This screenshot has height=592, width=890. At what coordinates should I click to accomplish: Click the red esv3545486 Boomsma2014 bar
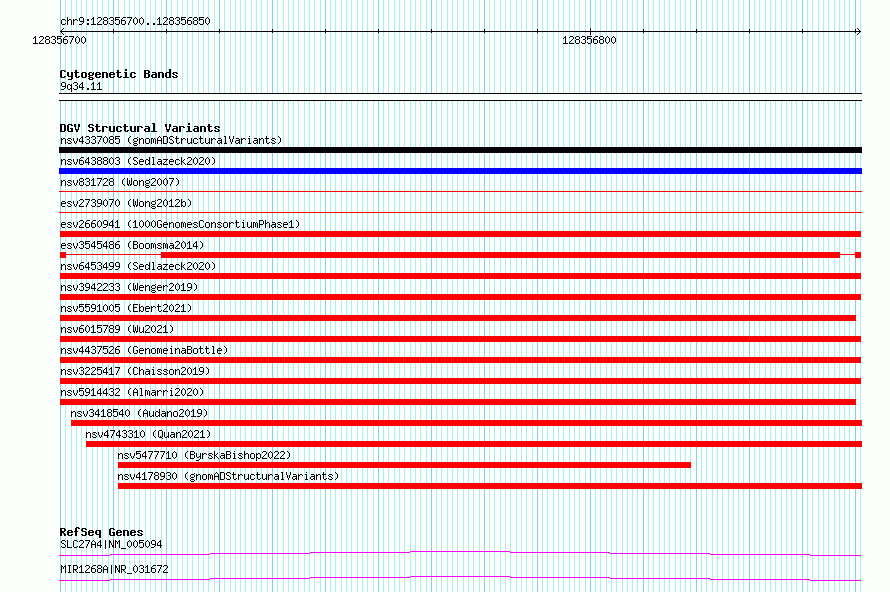pyautogui.click(x=460, y=255)
